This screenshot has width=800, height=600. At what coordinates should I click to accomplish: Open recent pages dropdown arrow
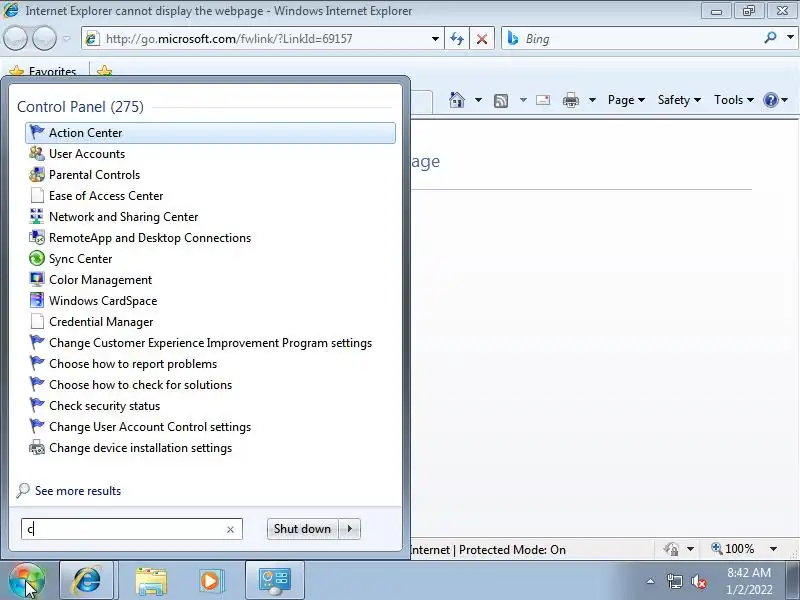click(x=66, y=38)
